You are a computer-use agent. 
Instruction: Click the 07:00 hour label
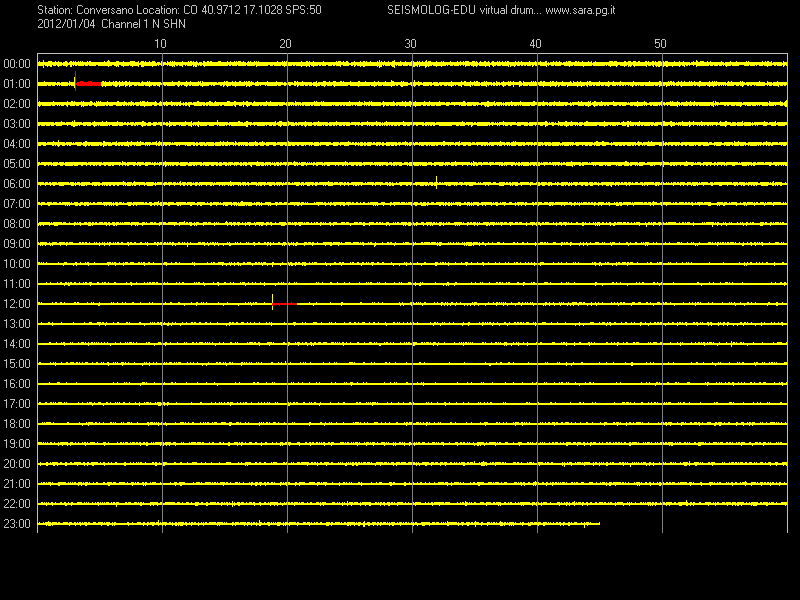(17, 204)
